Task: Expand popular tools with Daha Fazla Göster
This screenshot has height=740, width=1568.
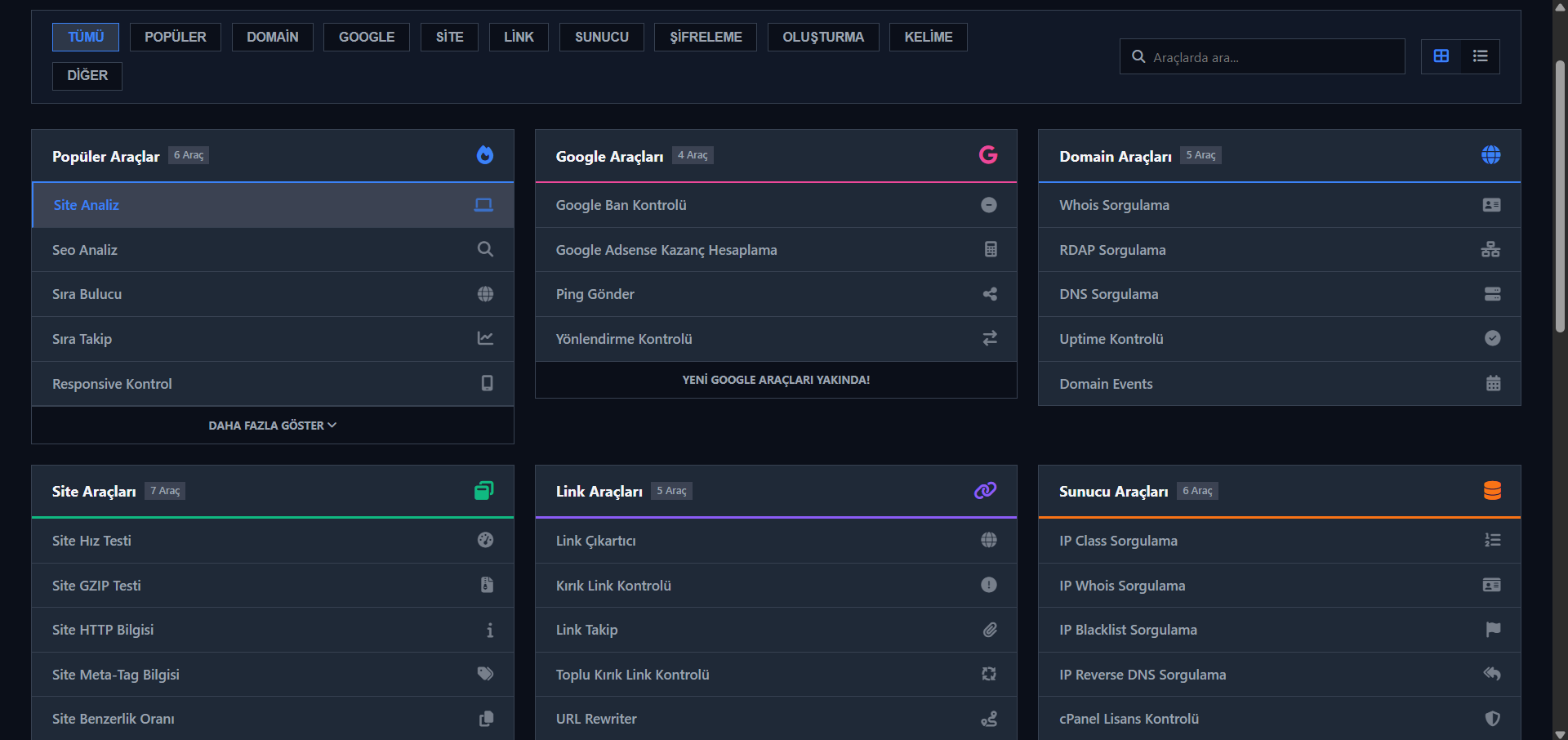Action: click(273, 426)
